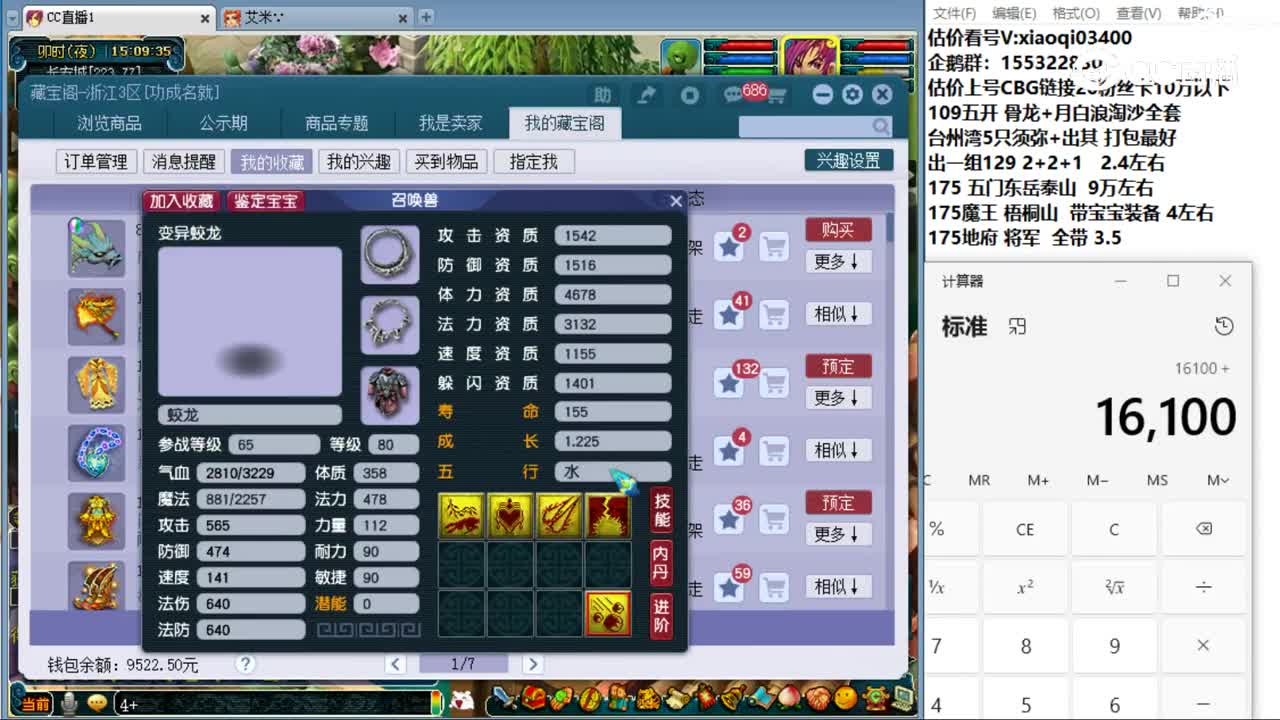Open 兴趣设置 at the top right

[848, 161]
